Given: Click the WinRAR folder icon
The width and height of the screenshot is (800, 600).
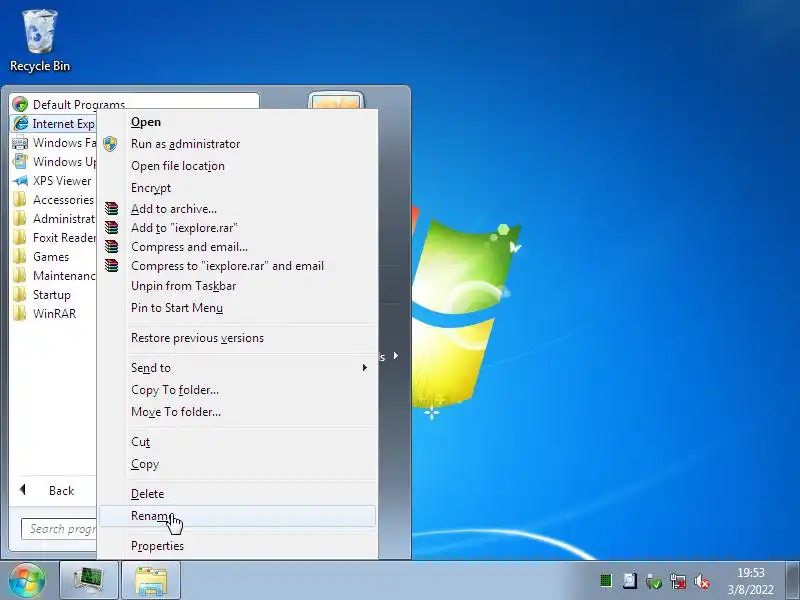Looking at the screenshot, I should click(x=20, y=314).
